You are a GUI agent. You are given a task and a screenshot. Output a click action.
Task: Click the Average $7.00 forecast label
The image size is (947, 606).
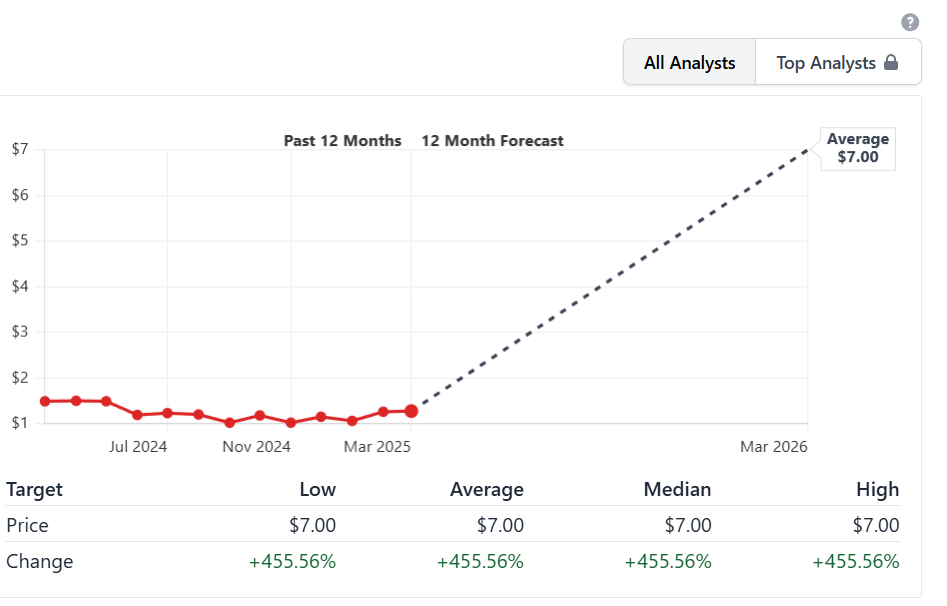pyautogui.click(x=857, y=148)
